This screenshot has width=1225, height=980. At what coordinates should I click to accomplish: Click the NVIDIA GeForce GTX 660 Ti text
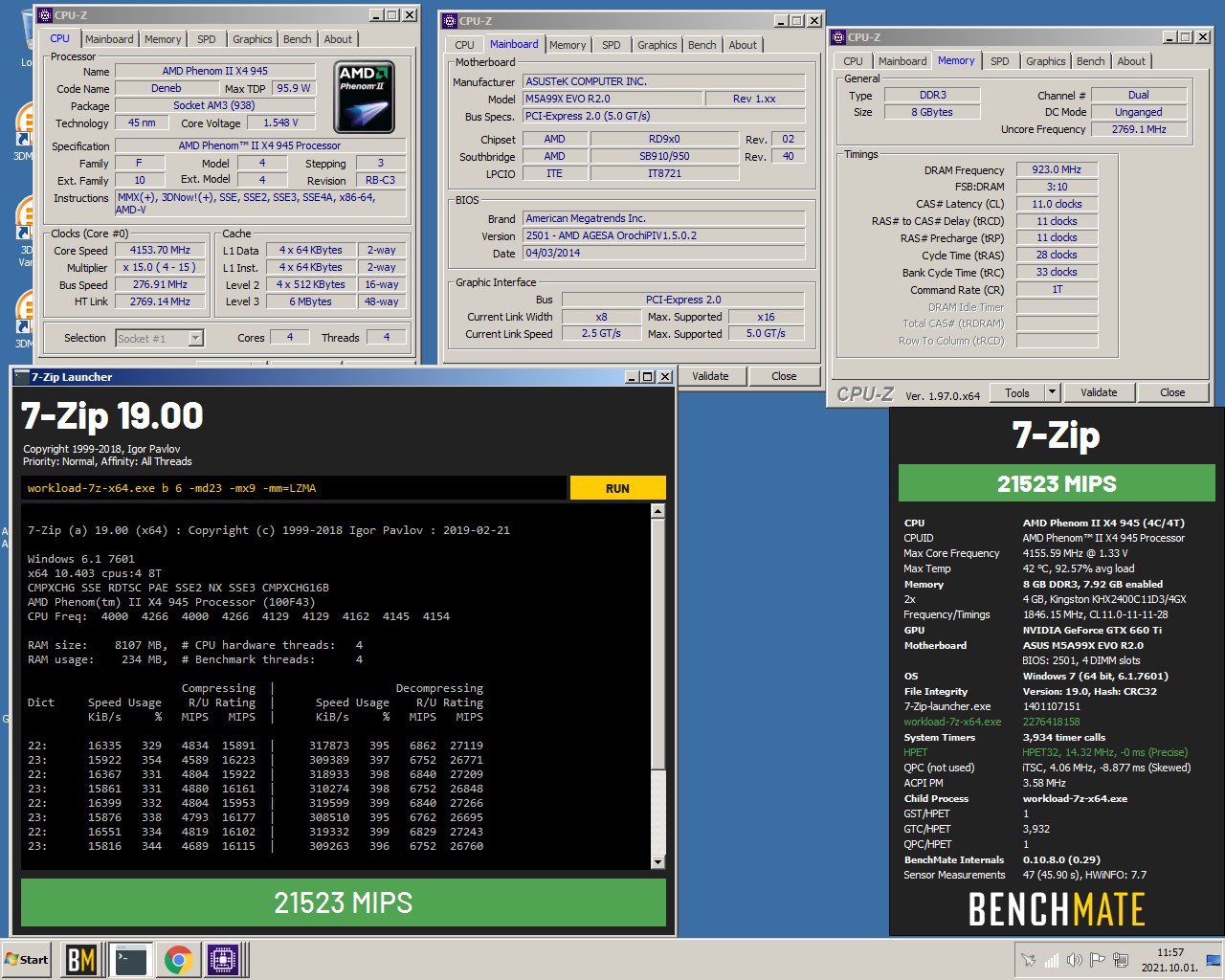click(1092, 630)
